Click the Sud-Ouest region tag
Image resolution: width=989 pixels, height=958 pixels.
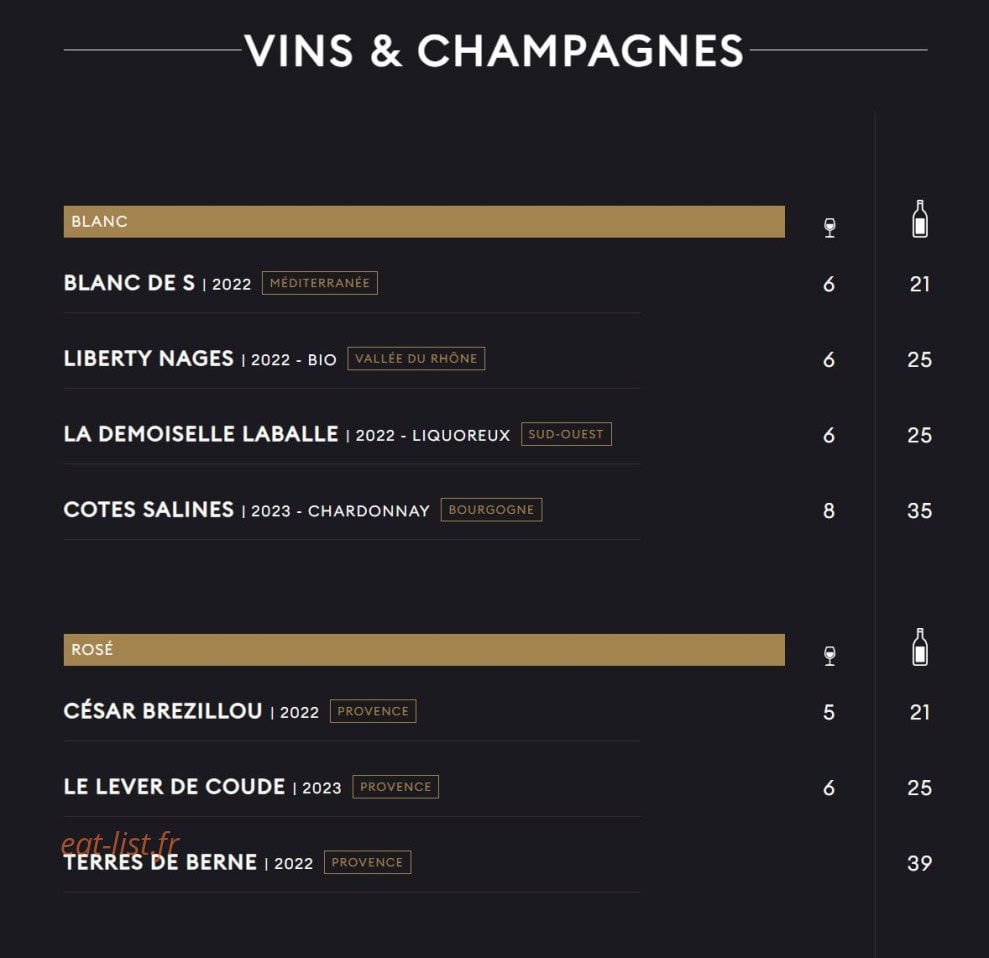[x=566, y=434]
